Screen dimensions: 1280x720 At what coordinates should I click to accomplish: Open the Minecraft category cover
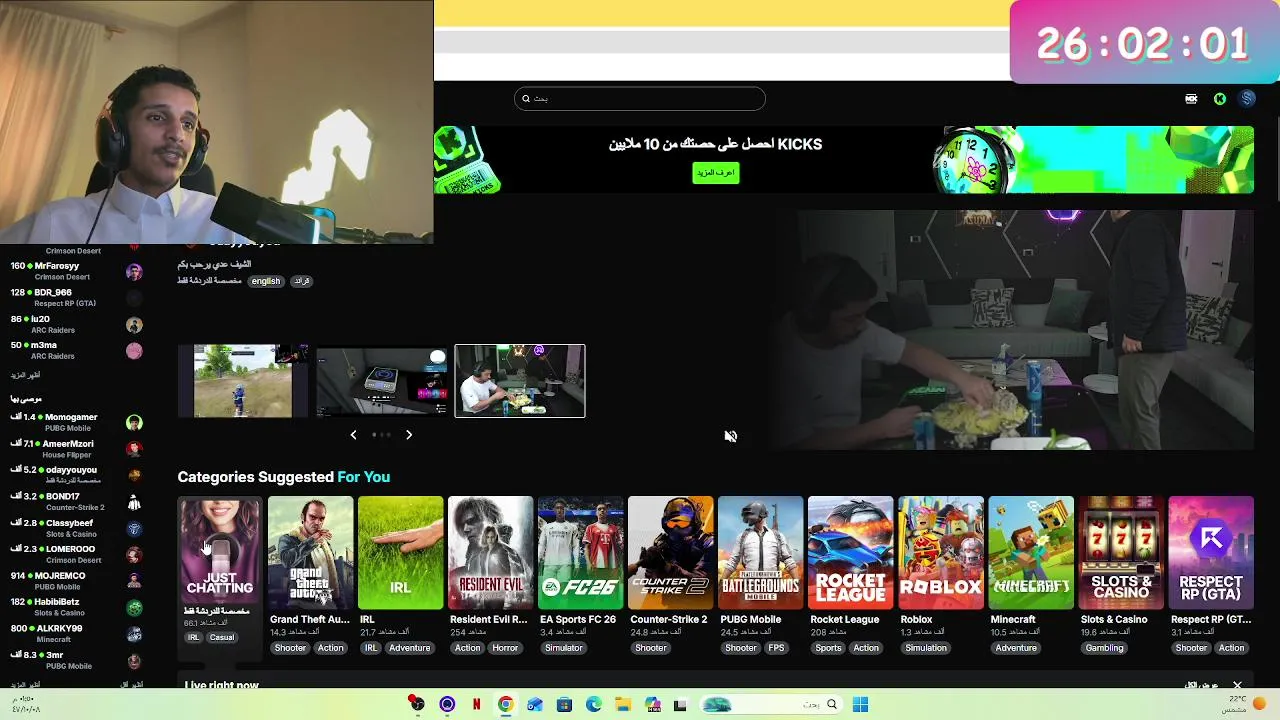click(1030, 553)
